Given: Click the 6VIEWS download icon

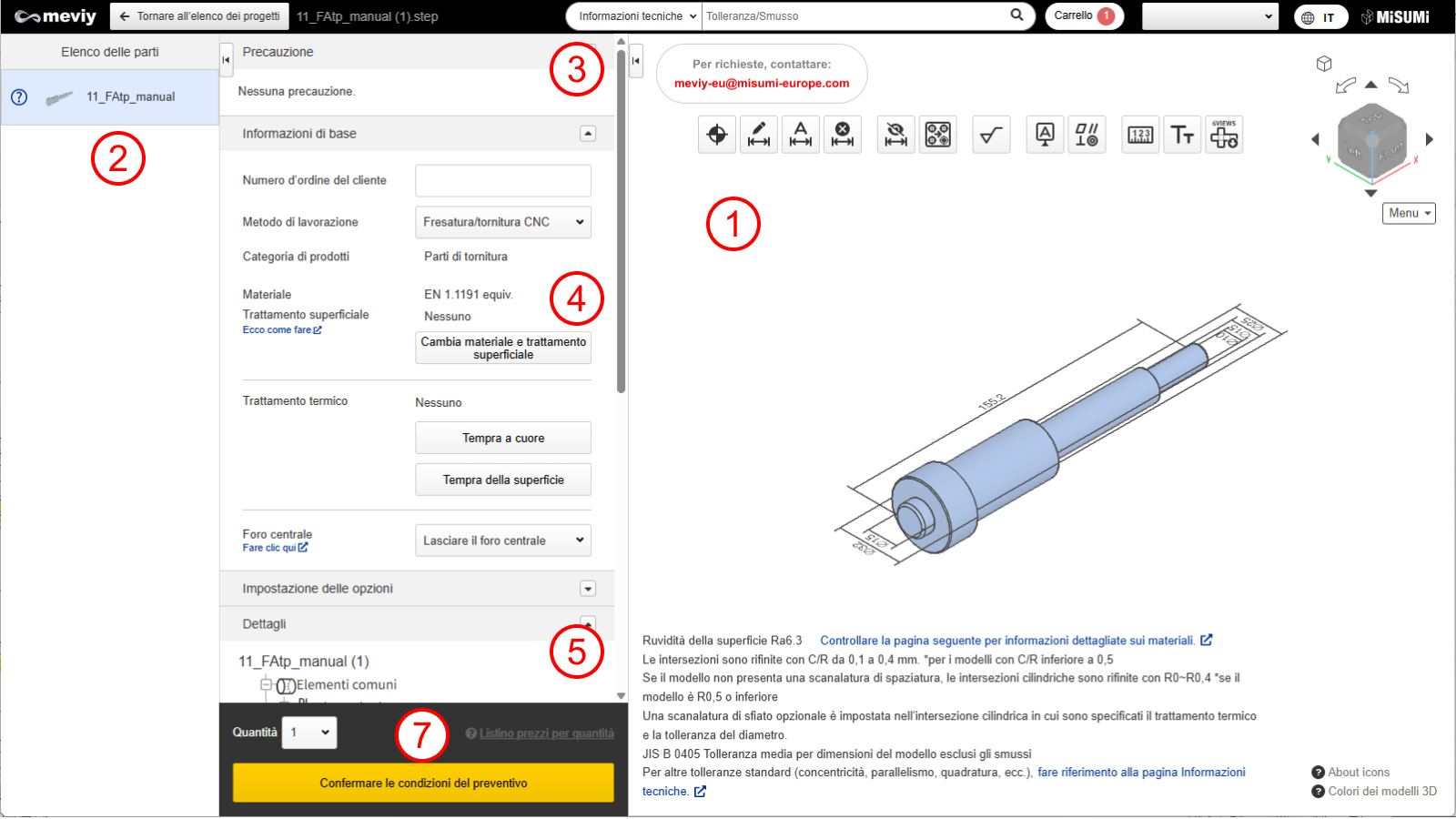Looking at the screenshot, I should (x=1224, y=136).
